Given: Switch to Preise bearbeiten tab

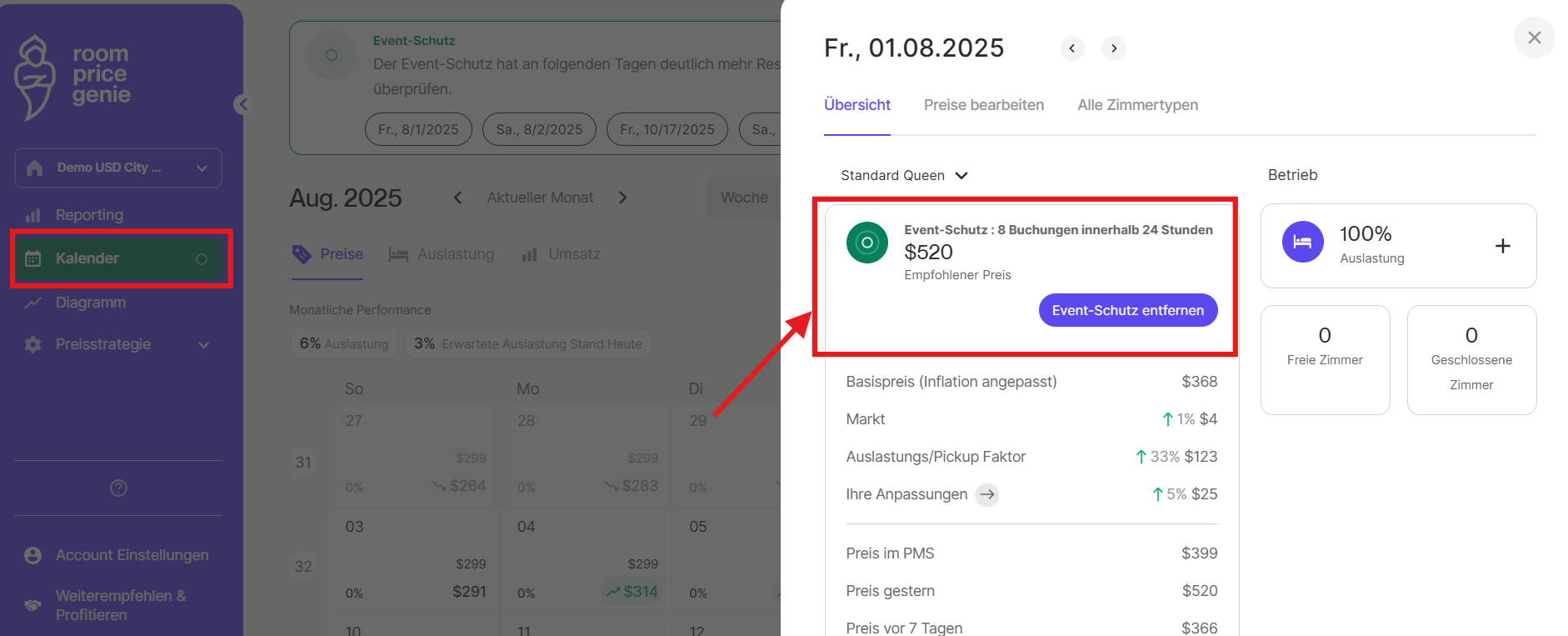Looking at the screenshot, I should 983,105.
